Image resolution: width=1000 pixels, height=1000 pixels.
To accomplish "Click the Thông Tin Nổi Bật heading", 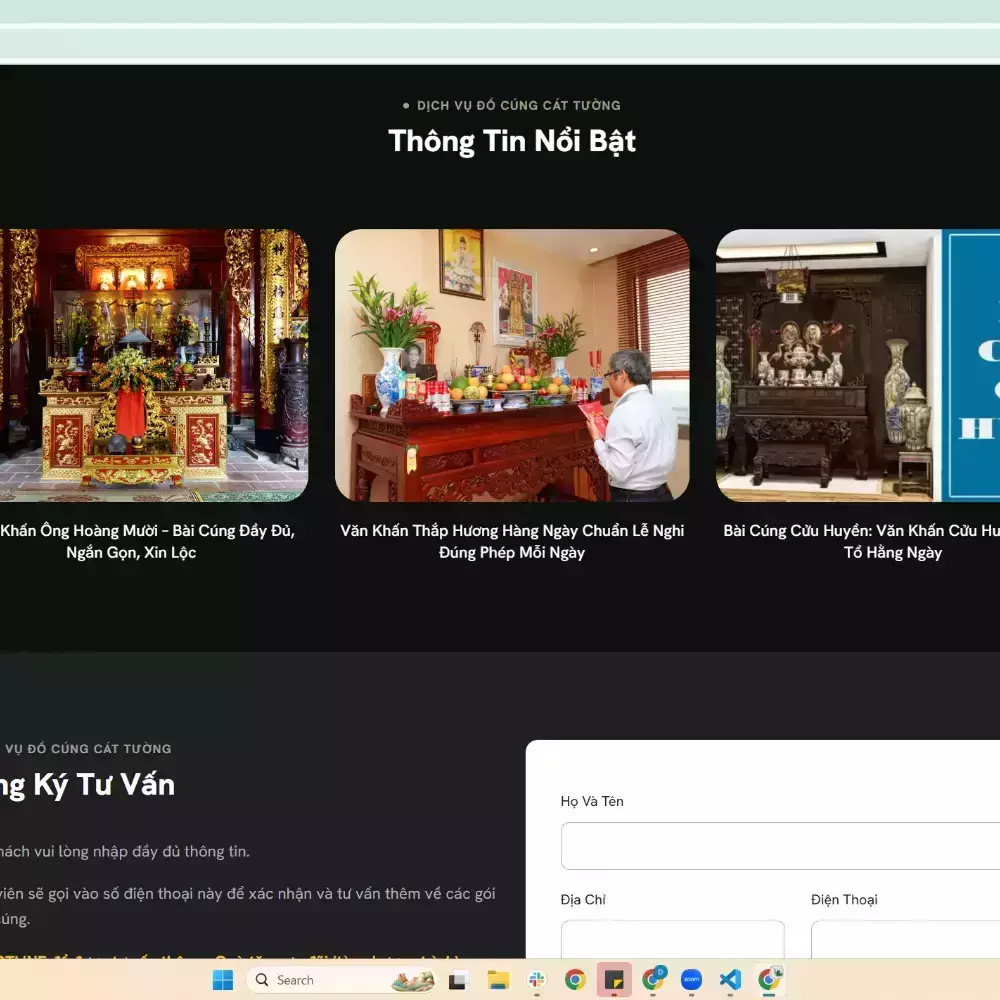I will tap(512, 141).
